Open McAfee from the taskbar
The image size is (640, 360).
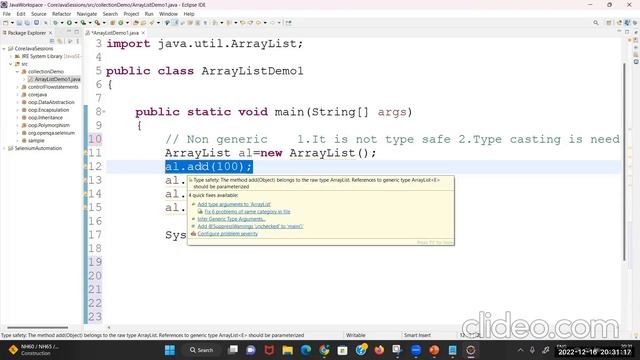tap(269, 350)
